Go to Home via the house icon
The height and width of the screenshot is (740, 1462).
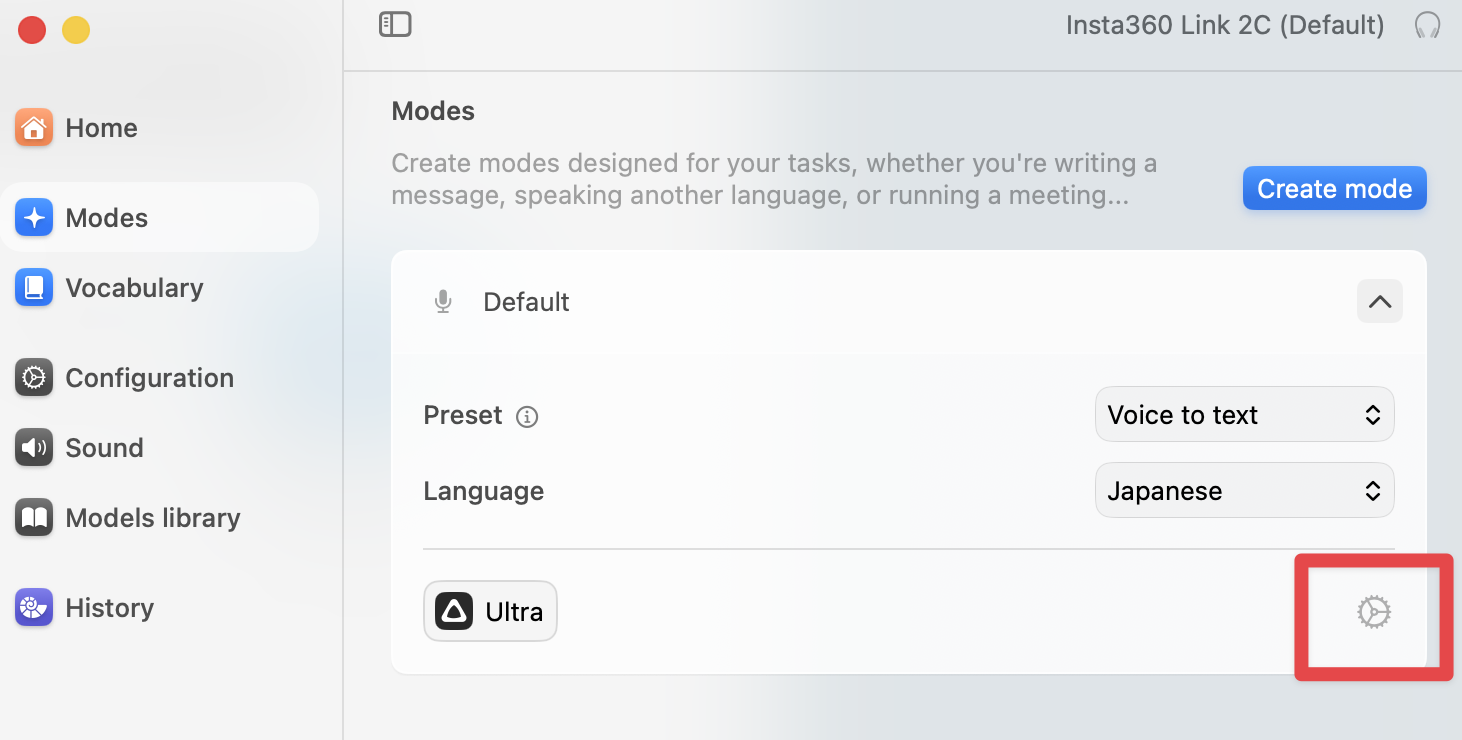tap(34, 128)
